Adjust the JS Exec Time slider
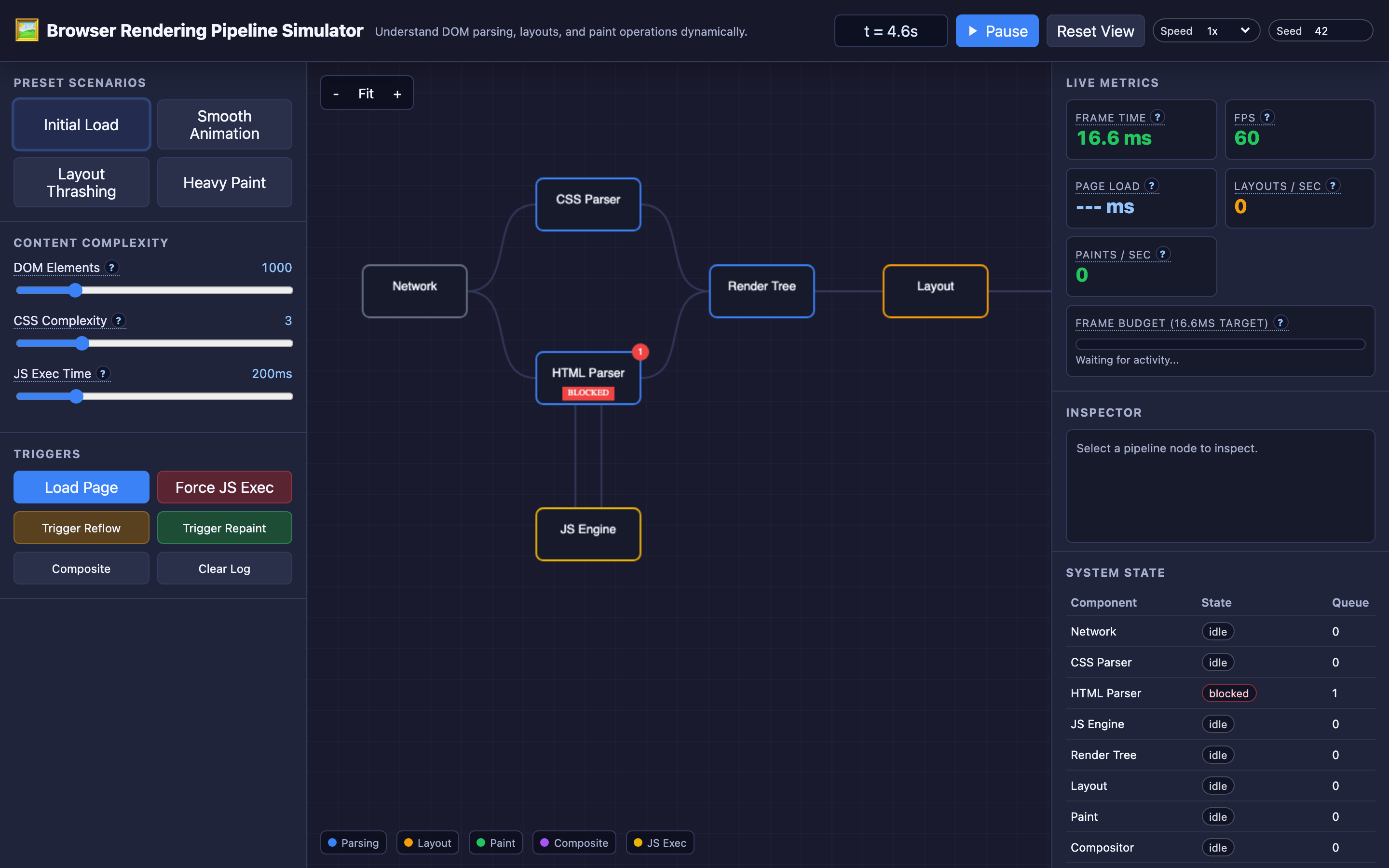The image size is (1389, 868). click(x=154, y=396)
